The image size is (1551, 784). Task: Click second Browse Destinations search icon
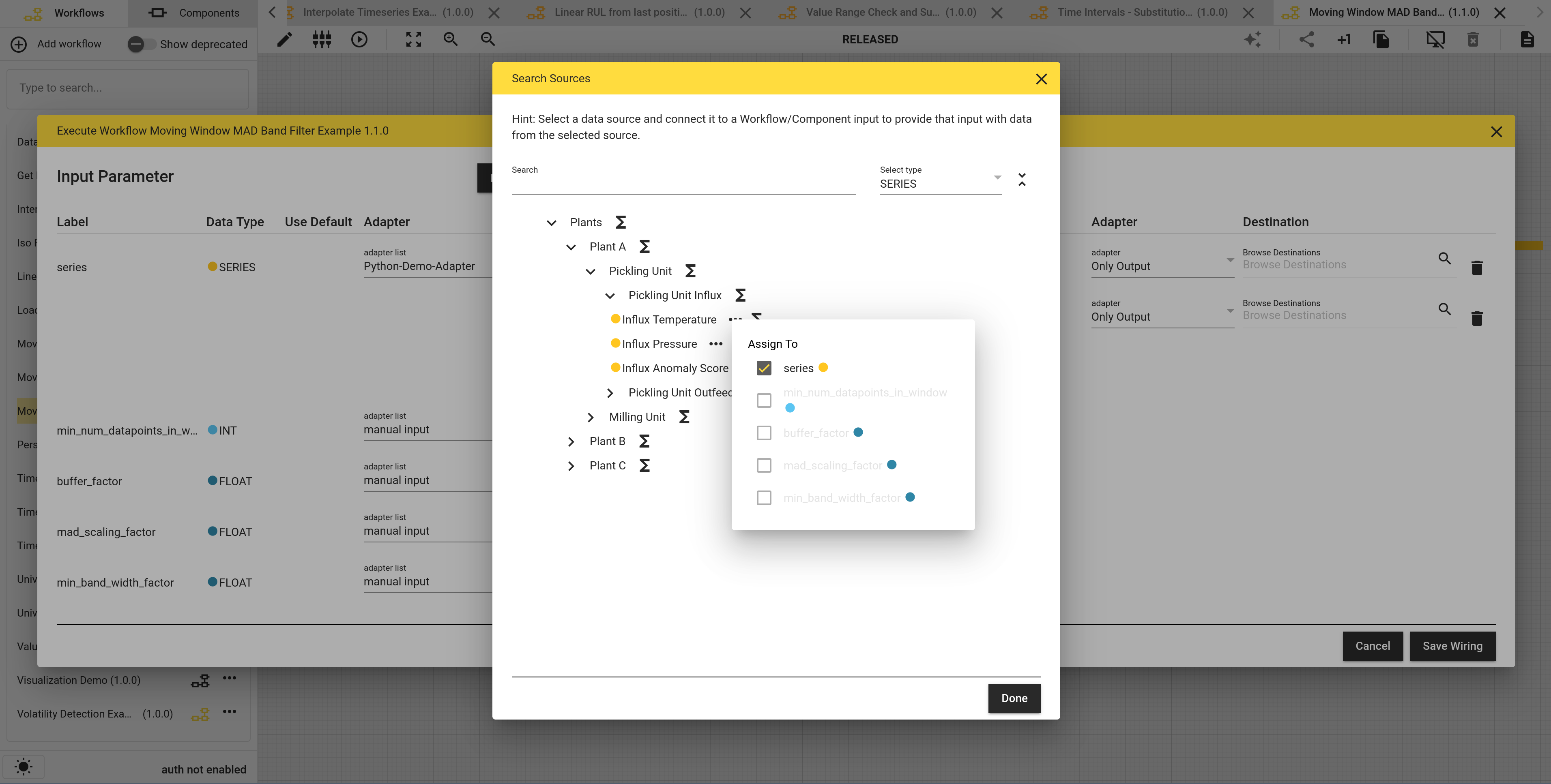[x=1444, y=309]
